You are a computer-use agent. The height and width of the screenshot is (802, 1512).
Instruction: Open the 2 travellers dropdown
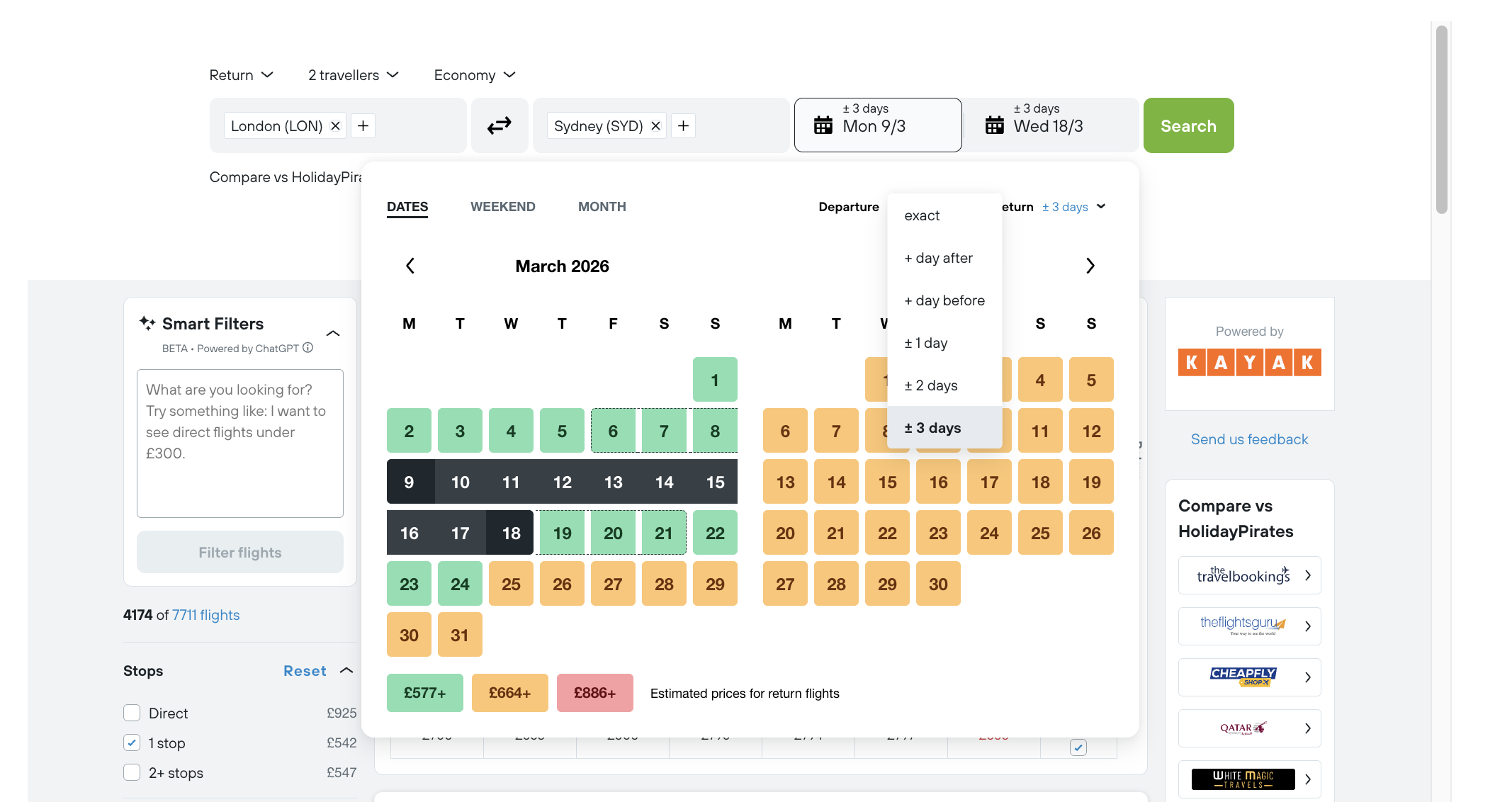click(x=353, y=75)
